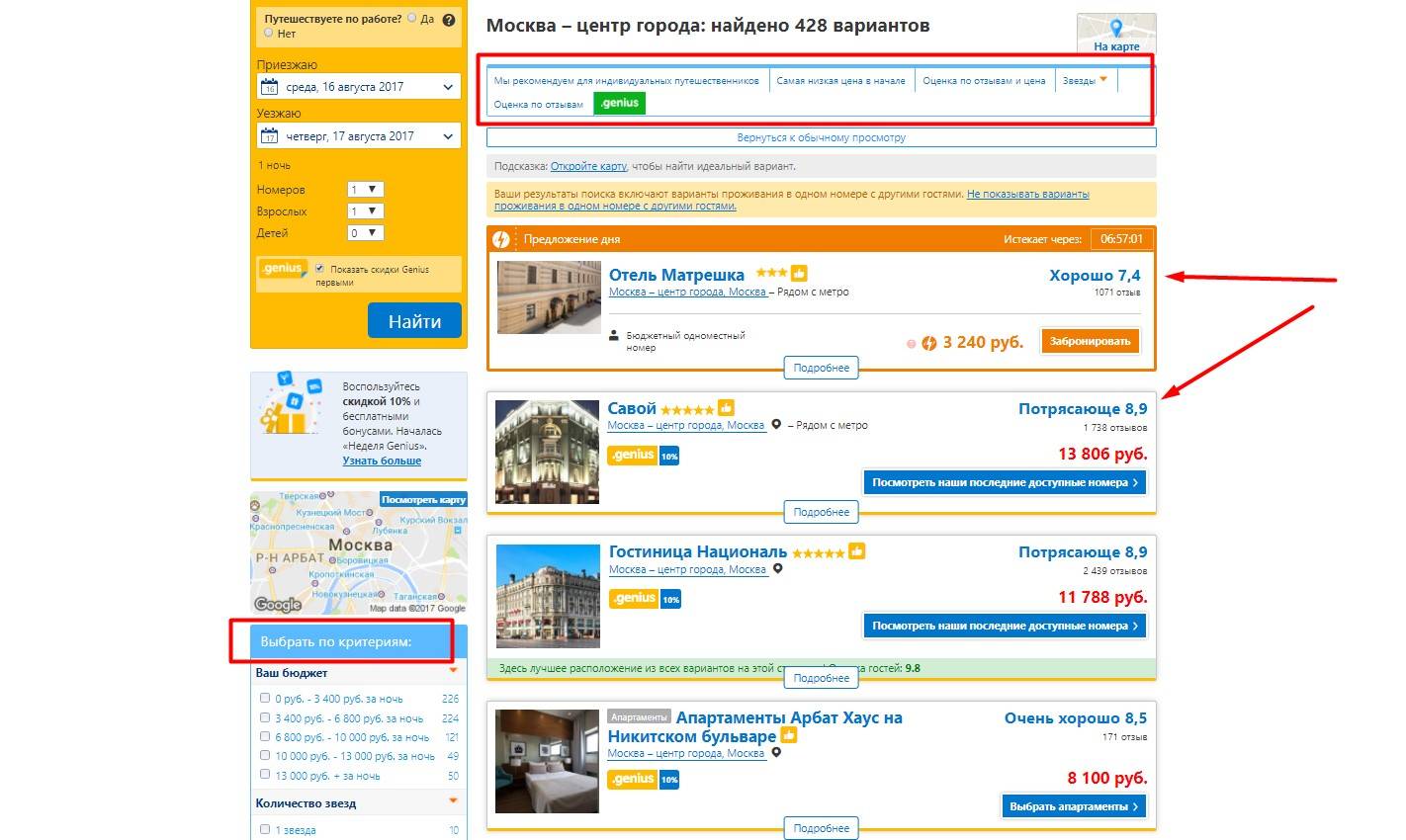Open the Савой hotel photo thumbnail
The height and width of the screenshot is (840, 1406).
[x=548, y=453]
